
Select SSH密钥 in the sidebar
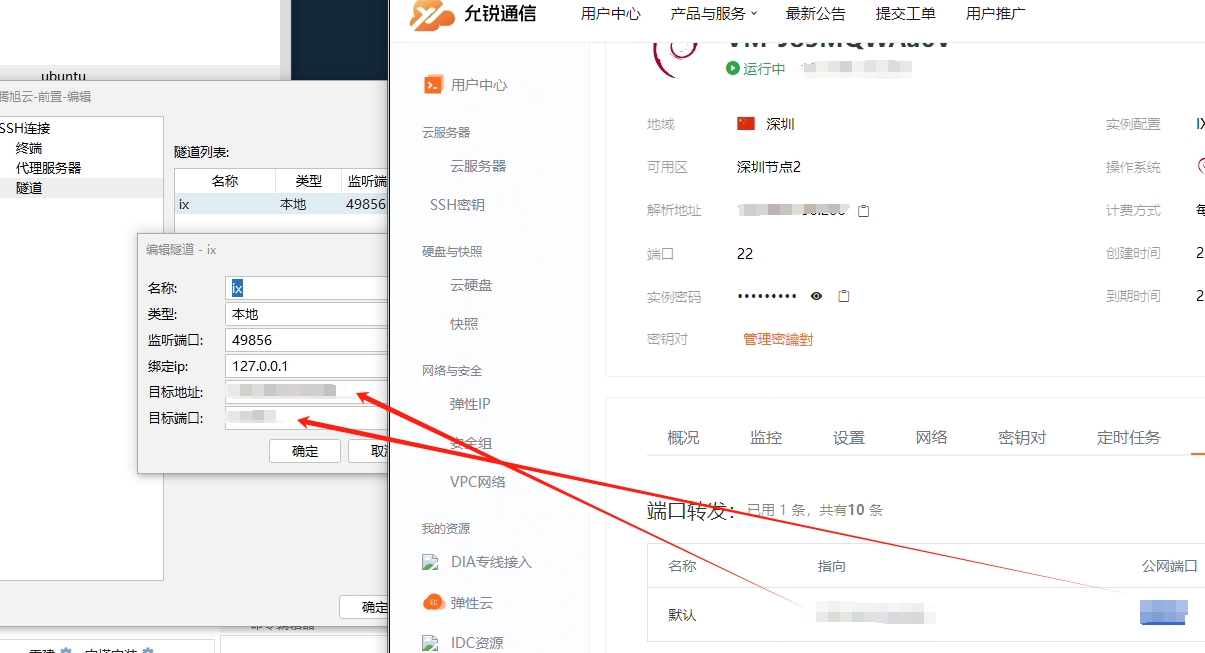457,204
